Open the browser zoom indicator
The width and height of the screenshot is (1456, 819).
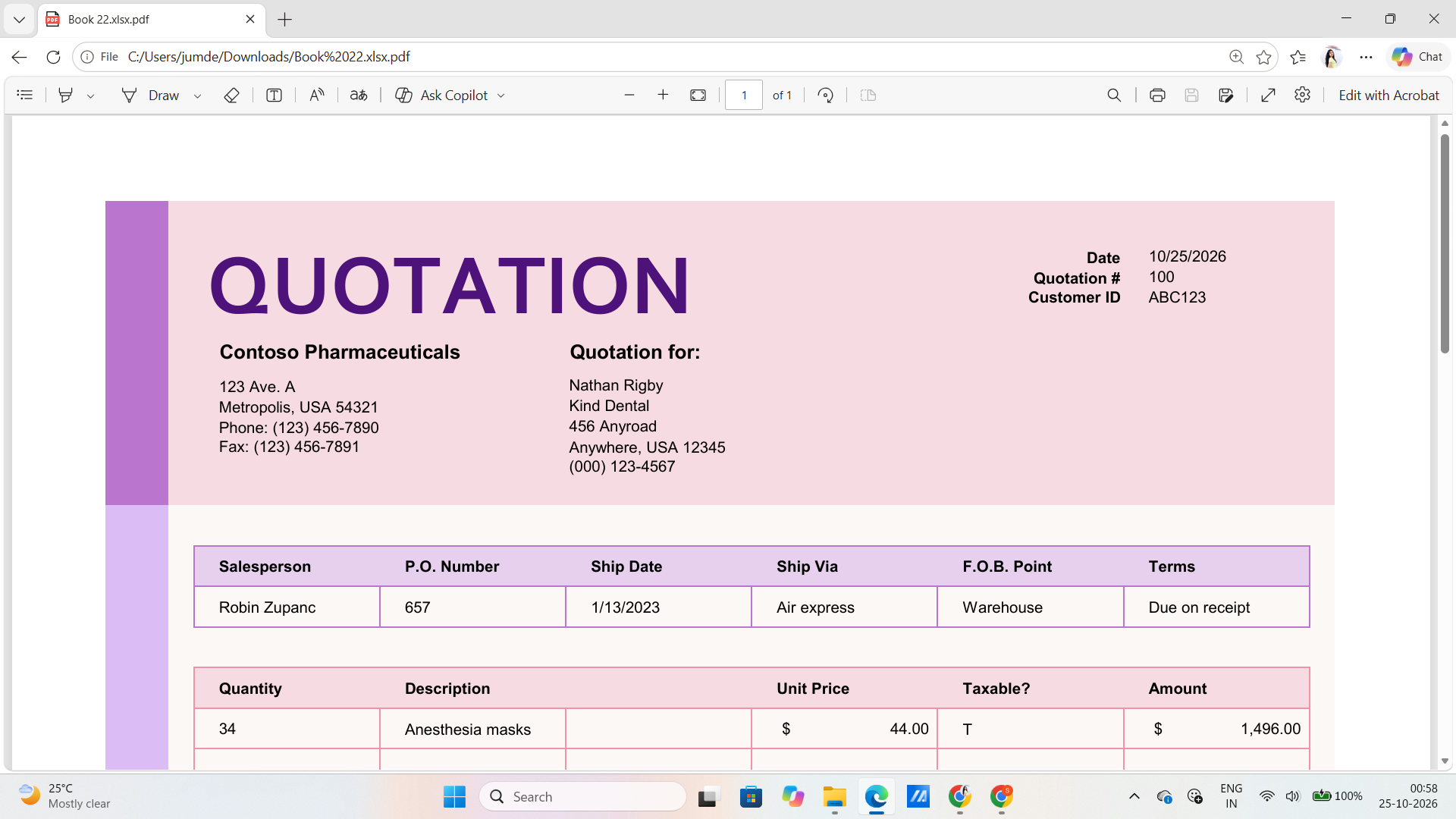(x=1236, y=57)
